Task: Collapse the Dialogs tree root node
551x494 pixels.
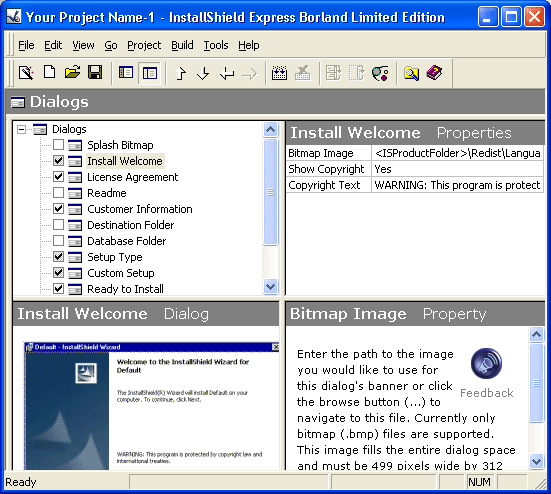Action: 21,129
